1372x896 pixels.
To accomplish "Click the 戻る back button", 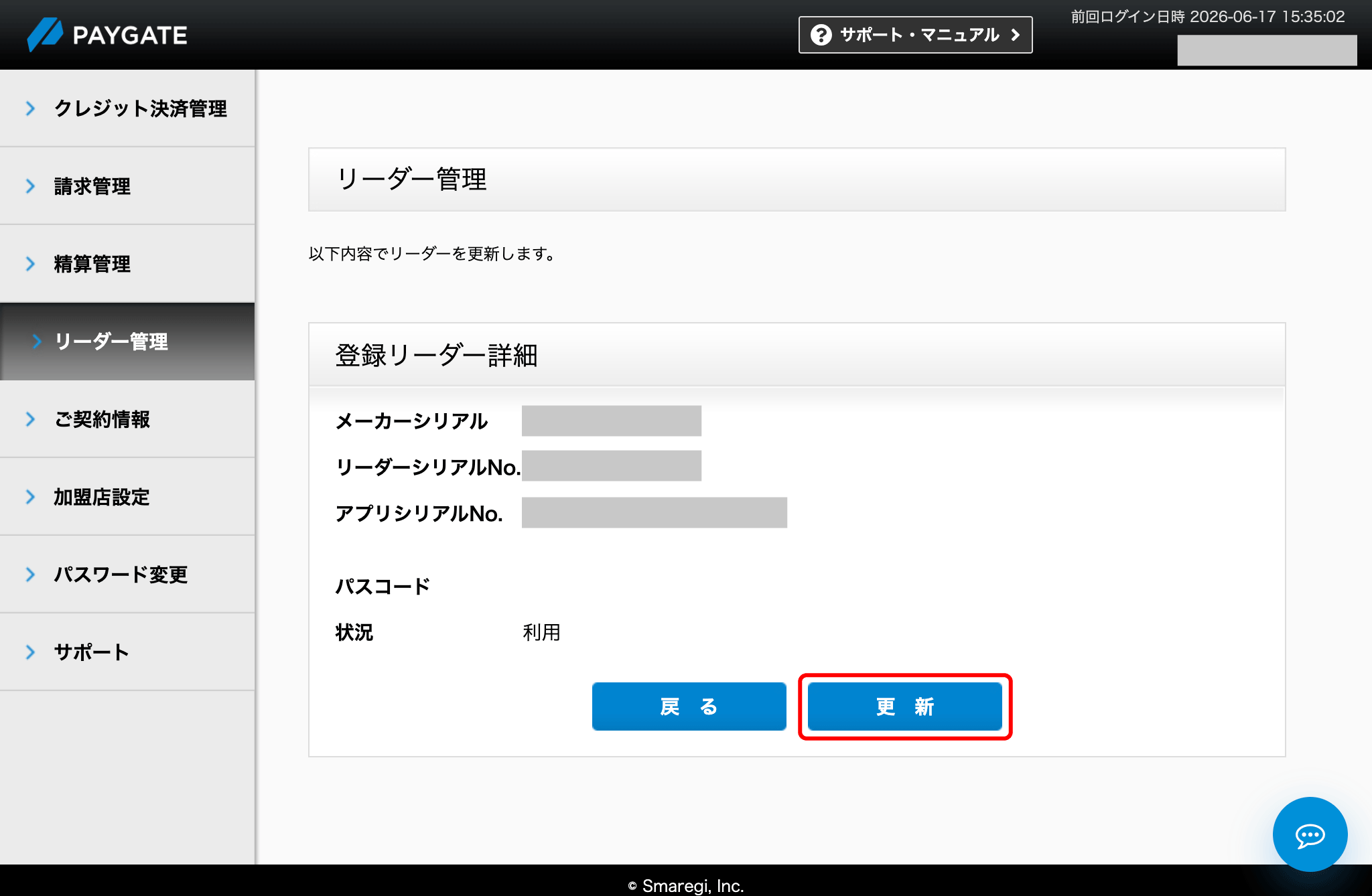I will (689, 706).
